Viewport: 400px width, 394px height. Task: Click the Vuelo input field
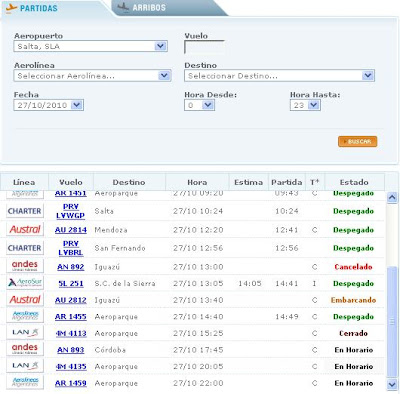tap(204, 47)
